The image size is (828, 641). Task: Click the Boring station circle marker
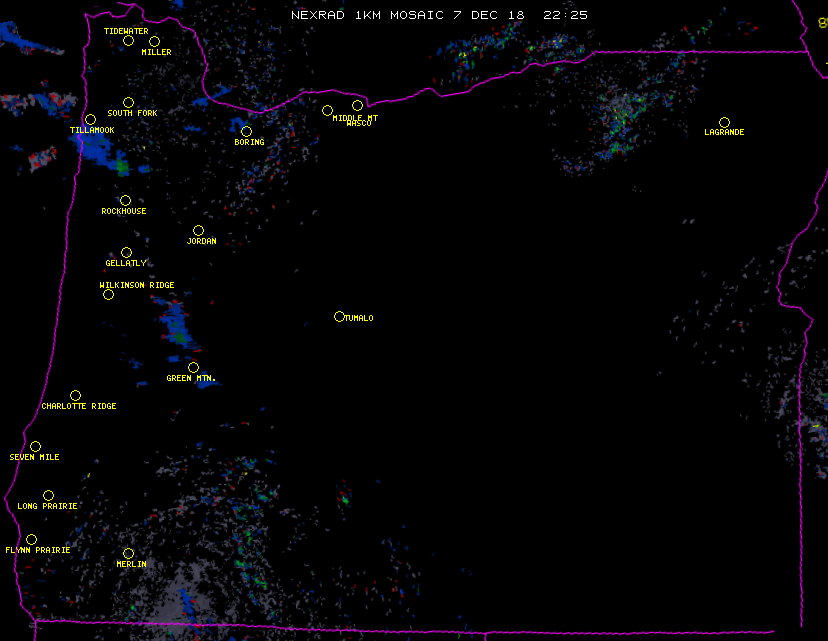pyautogui.click(x=246, y=131)
